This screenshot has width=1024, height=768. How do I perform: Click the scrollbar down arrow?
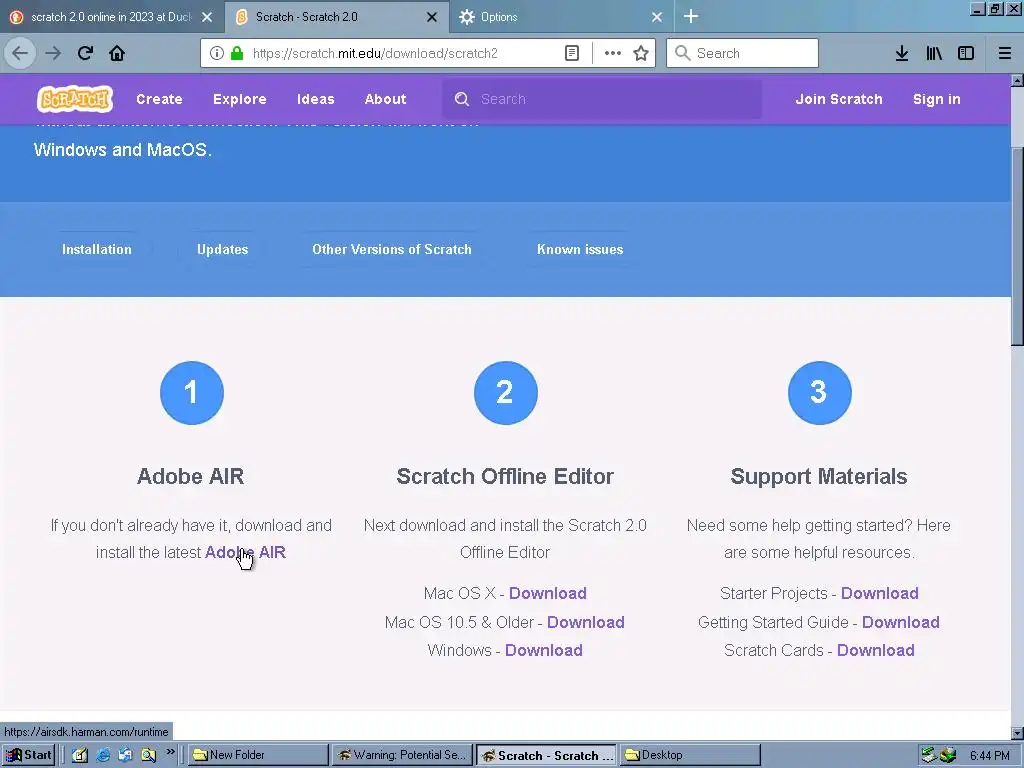(1017, 733)
